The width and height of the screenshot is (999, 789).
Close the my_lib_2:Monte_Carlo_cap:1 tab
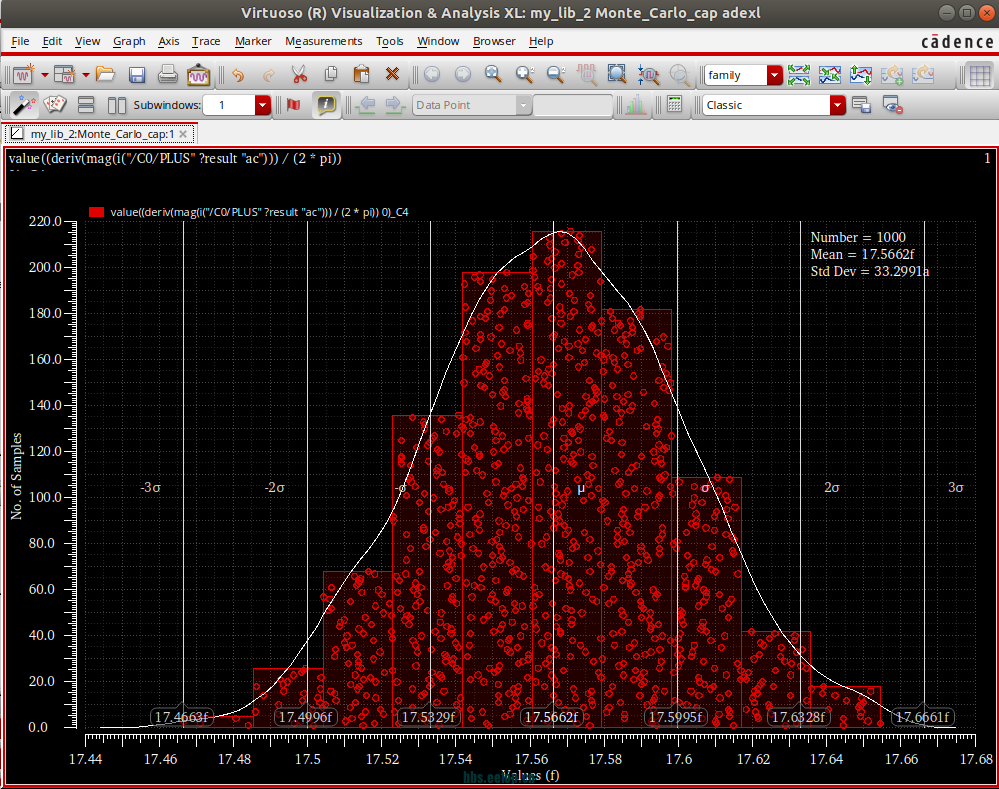coord(183,134)
